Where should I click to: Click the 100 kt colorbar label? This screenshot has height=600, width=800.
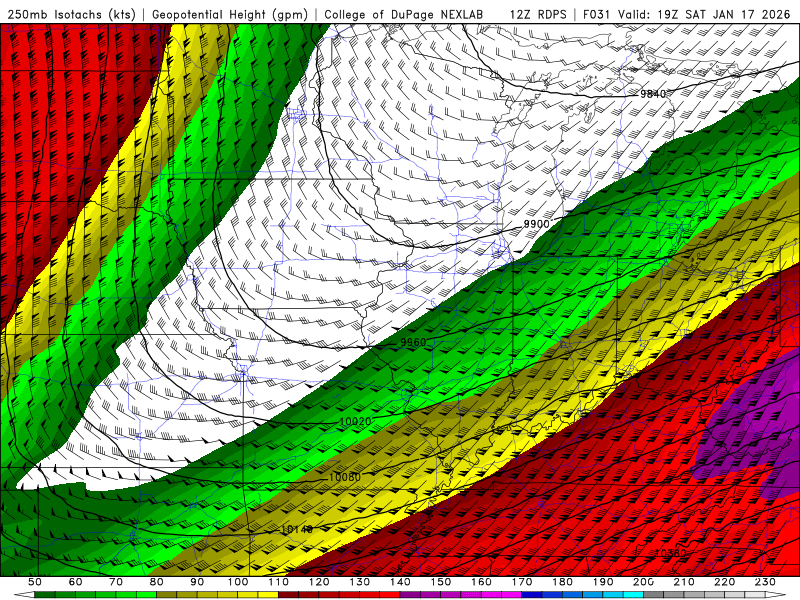pyautogui.click(x=238, y=582)
